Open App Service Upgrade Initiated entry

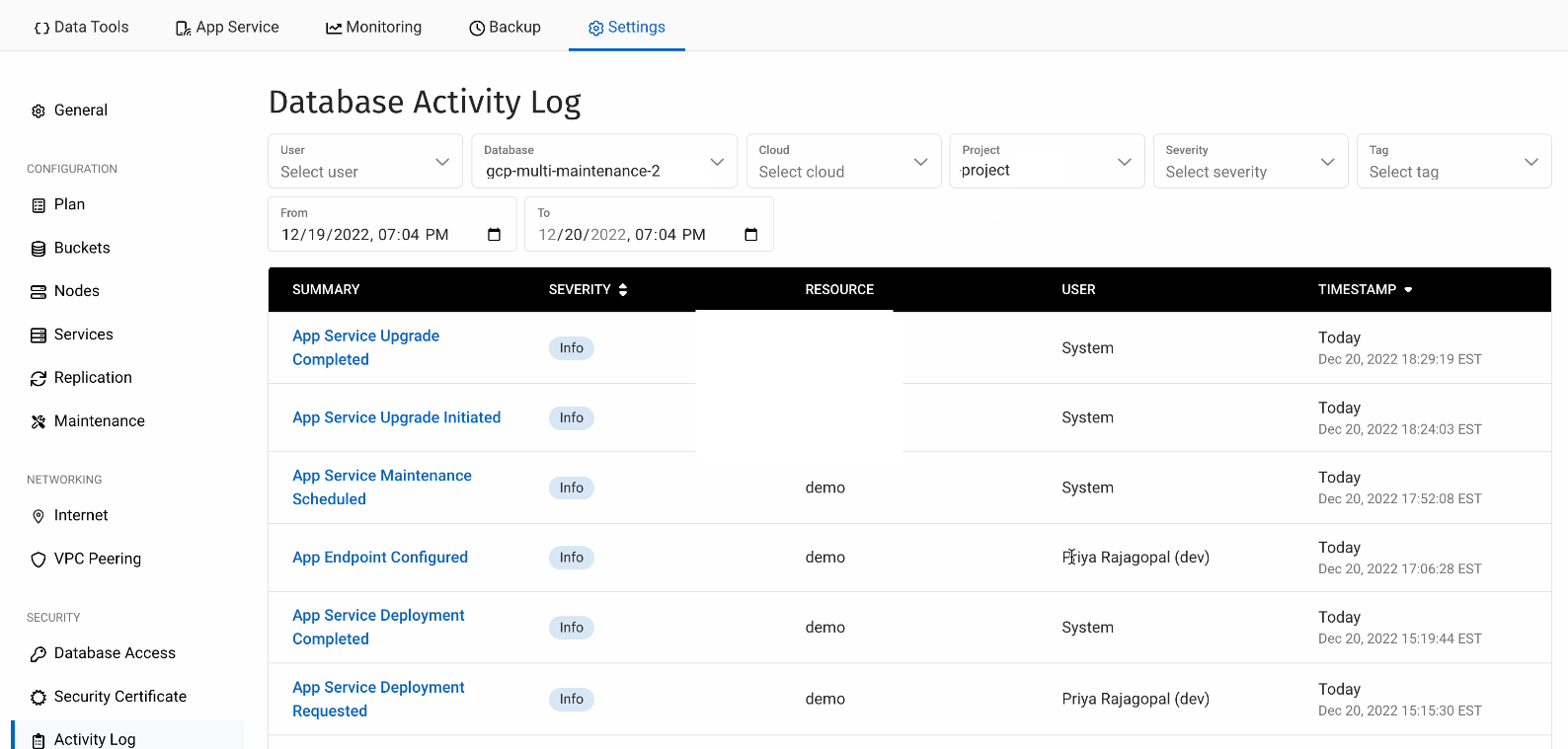[396, 417]
